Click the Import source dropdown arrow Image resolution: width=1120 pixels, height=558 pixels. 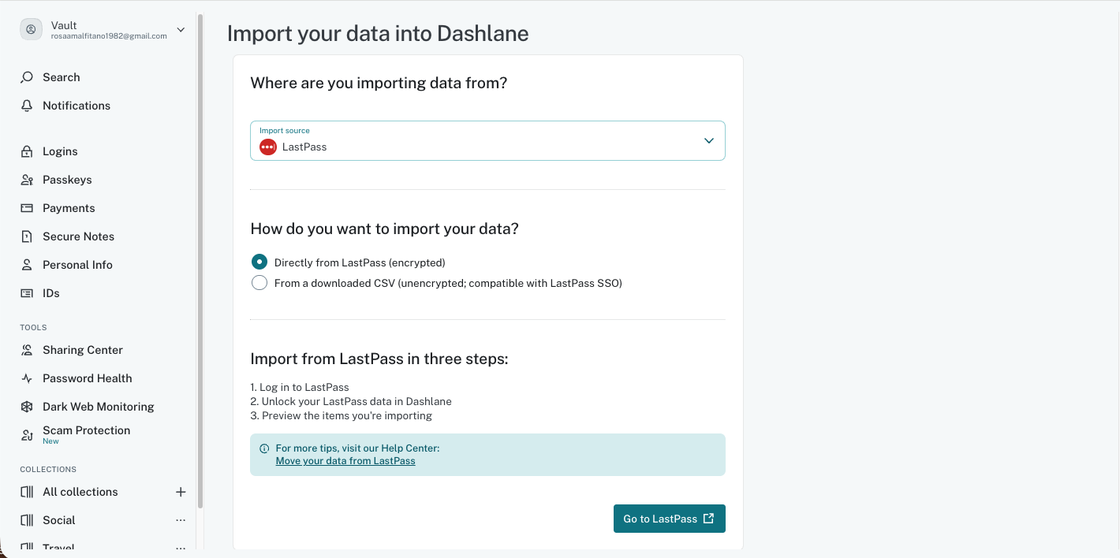point(709,141)
